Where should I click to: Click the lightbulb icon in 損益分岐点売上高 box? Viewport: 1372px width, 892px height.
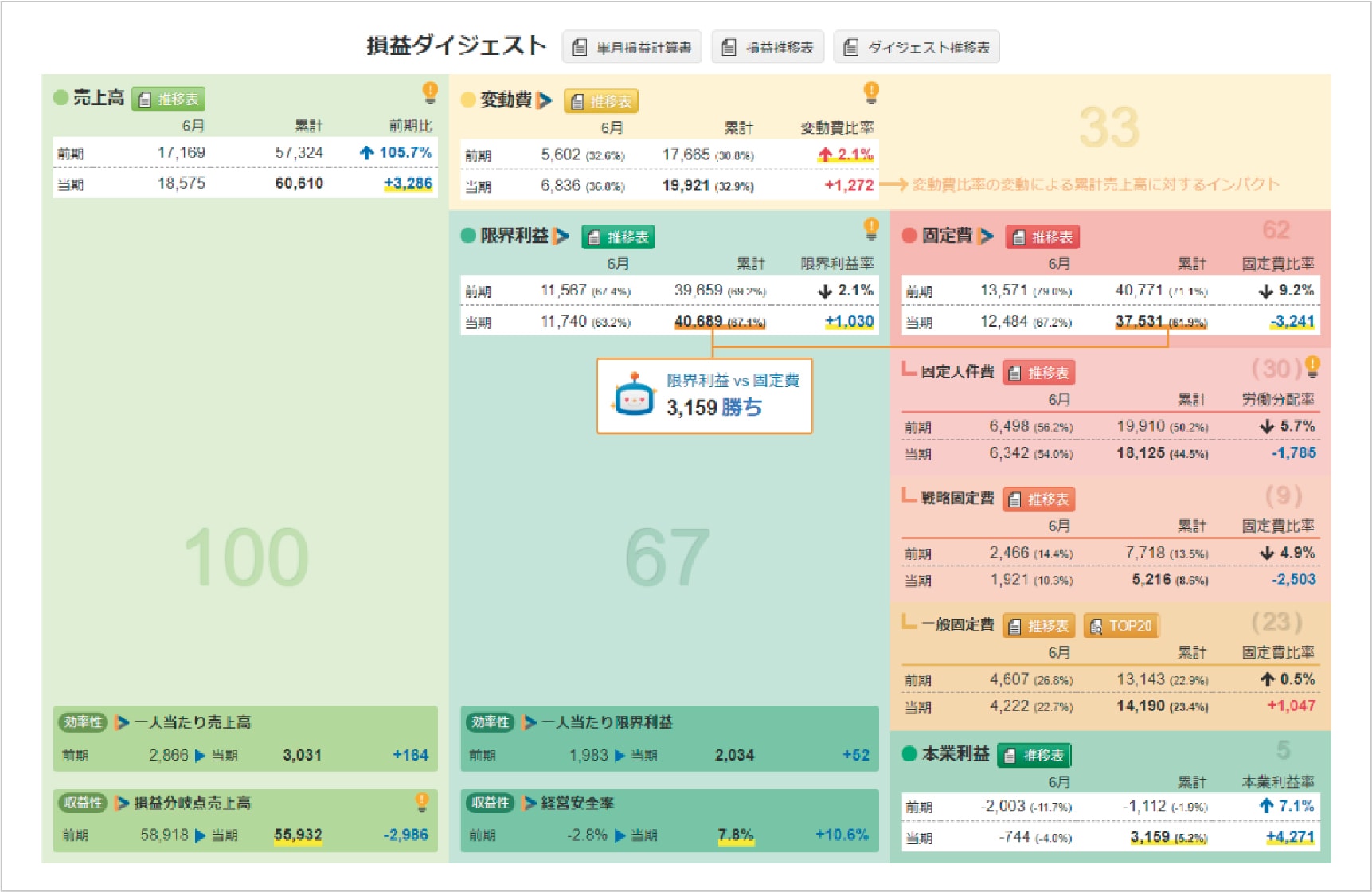[x=422, y=802]
